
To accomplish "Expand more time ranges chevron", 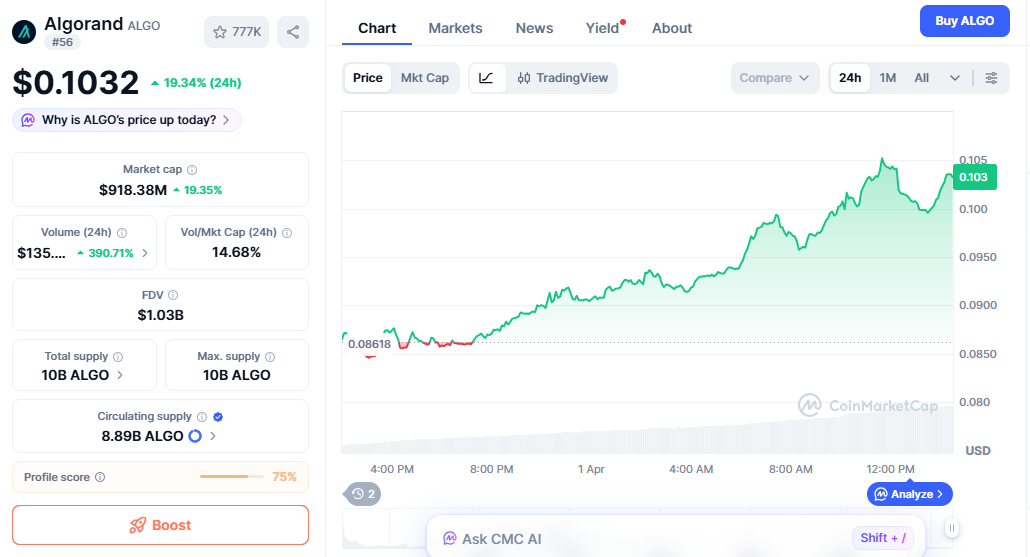I will tap(955, 78).
